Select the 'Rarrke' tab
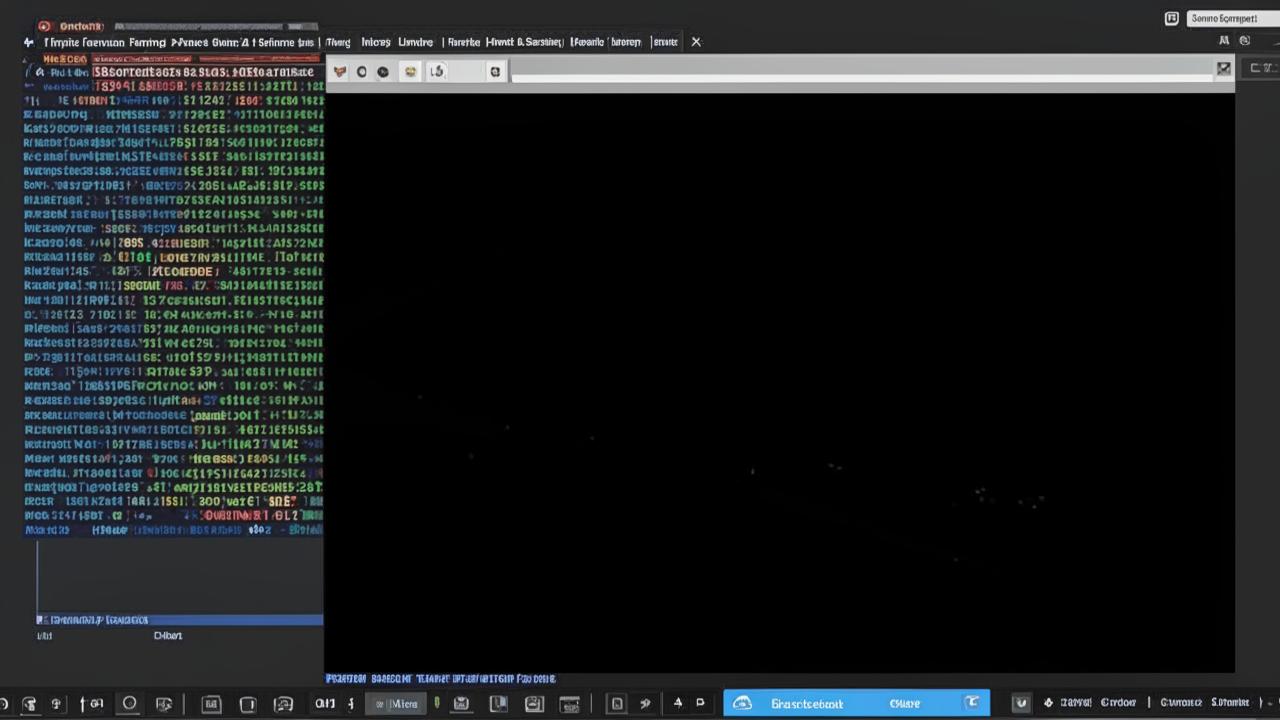 click(x=464, y=42)
